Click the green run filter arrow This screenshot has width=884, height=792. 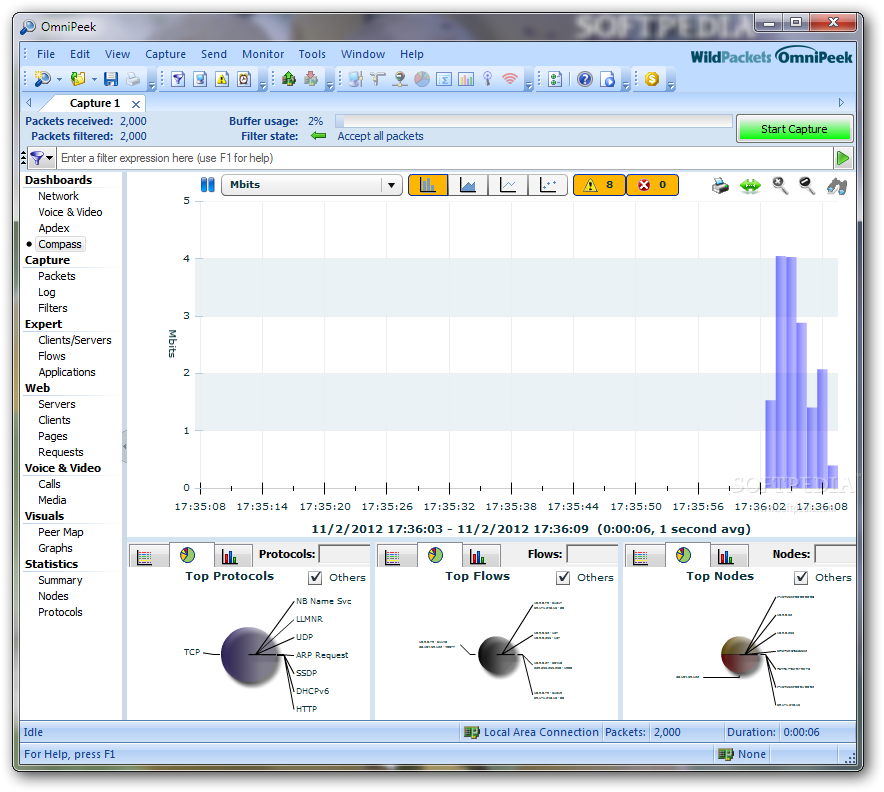(843, 158)
